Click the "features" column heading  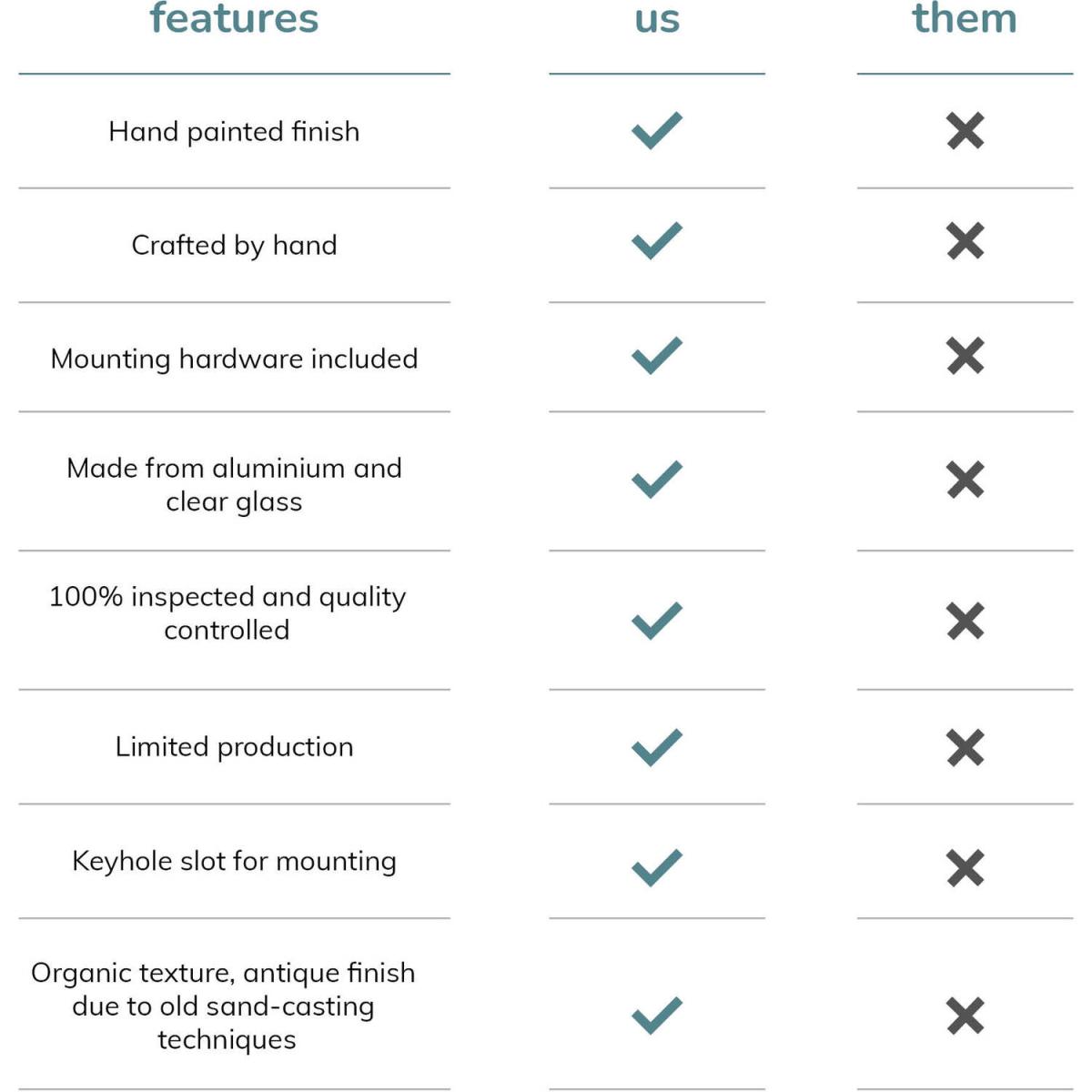(234, 18)
